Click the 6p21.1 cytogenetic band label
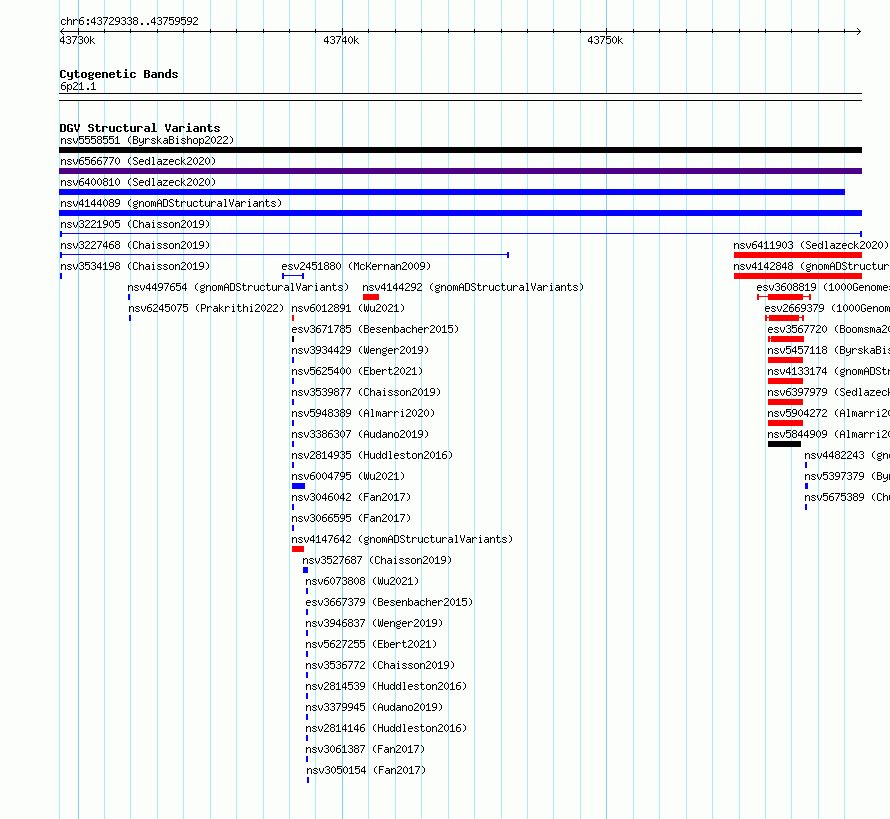Screen dimensions: 890x819 point(78,86)
